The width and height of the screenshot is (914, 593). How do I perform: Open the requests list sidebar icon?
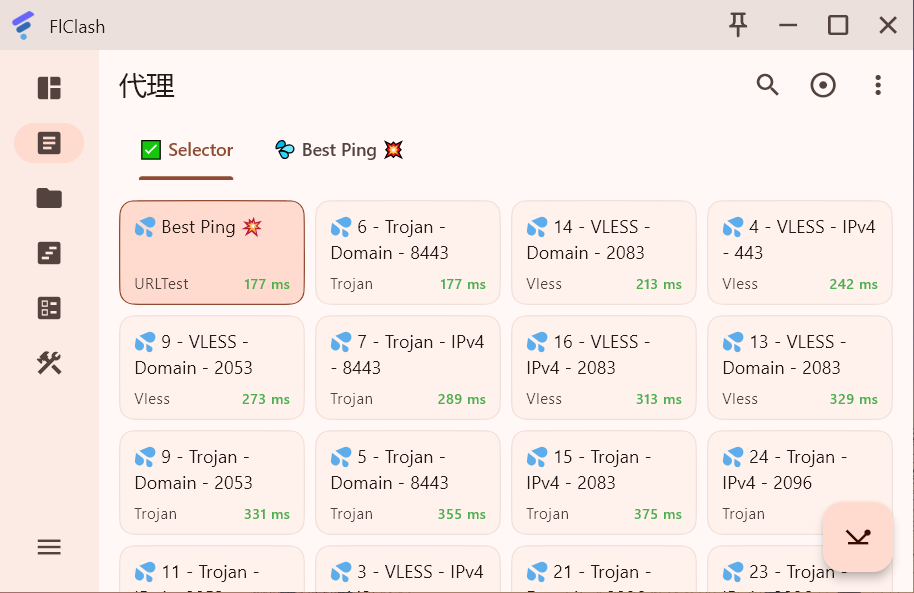point(49,253)
